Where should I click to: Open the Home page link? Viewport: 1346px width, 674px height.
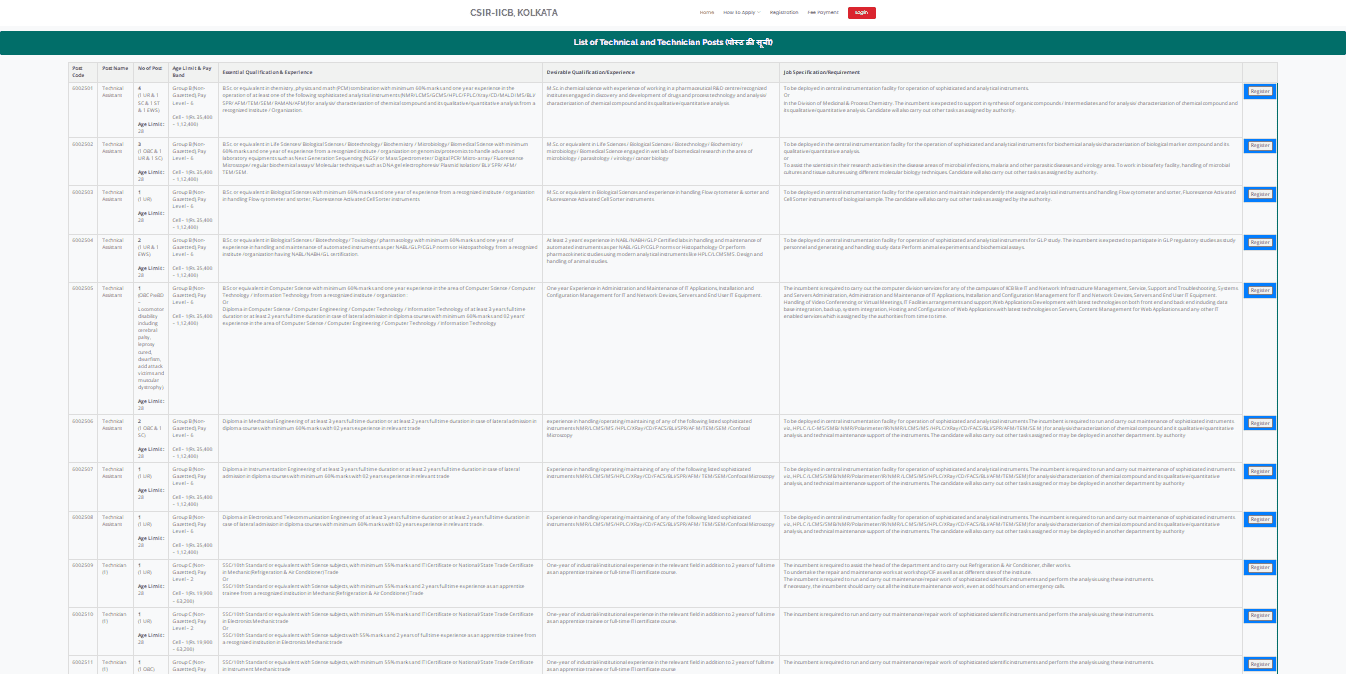point(707,12)
